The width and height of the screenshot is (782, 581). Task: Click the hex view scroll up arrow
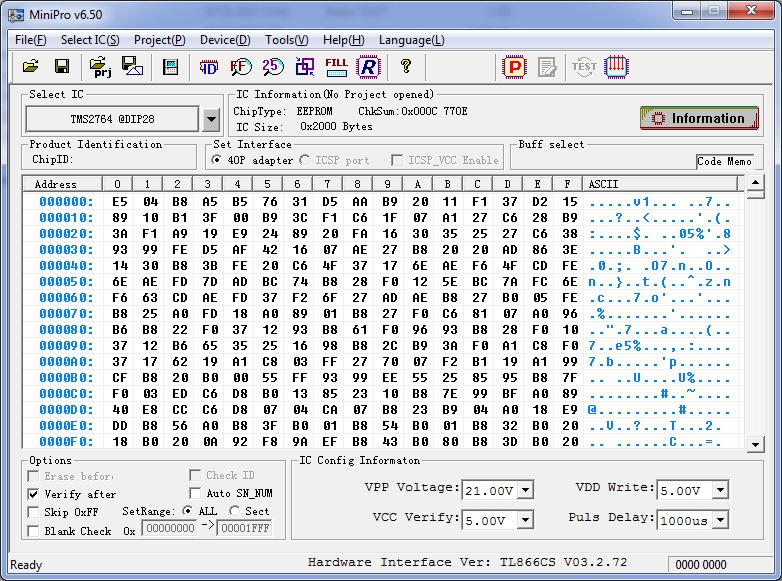click(755, 183)
